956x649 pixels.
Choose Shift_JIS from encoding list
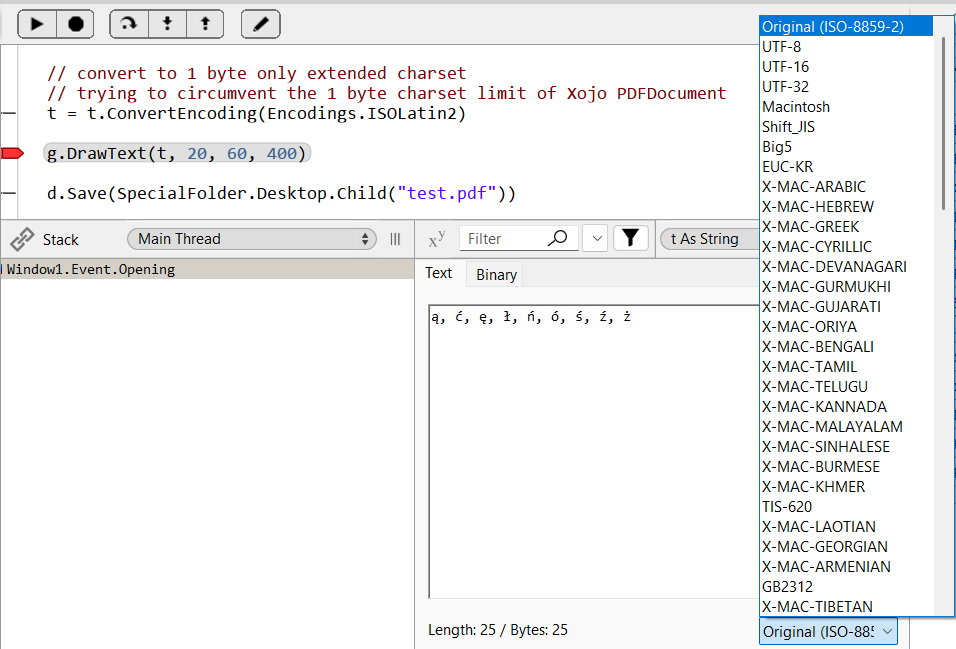pyautogui.click(x=846, y=127)
